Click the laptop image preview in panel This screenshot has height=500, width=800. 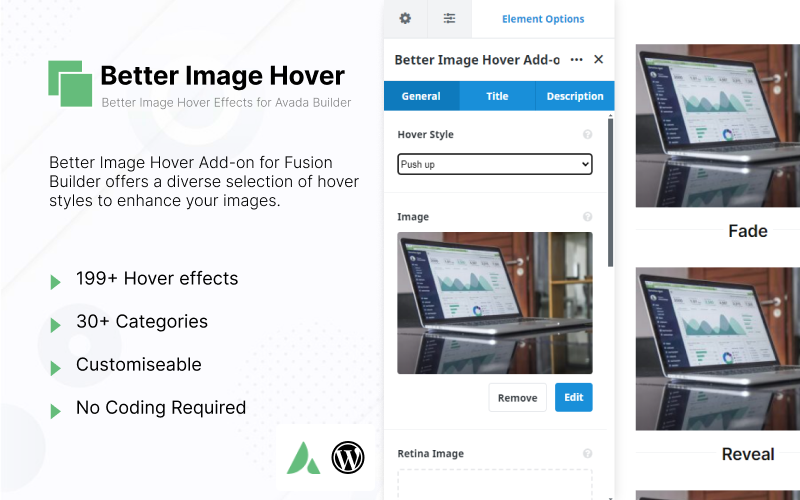(494, 302)
